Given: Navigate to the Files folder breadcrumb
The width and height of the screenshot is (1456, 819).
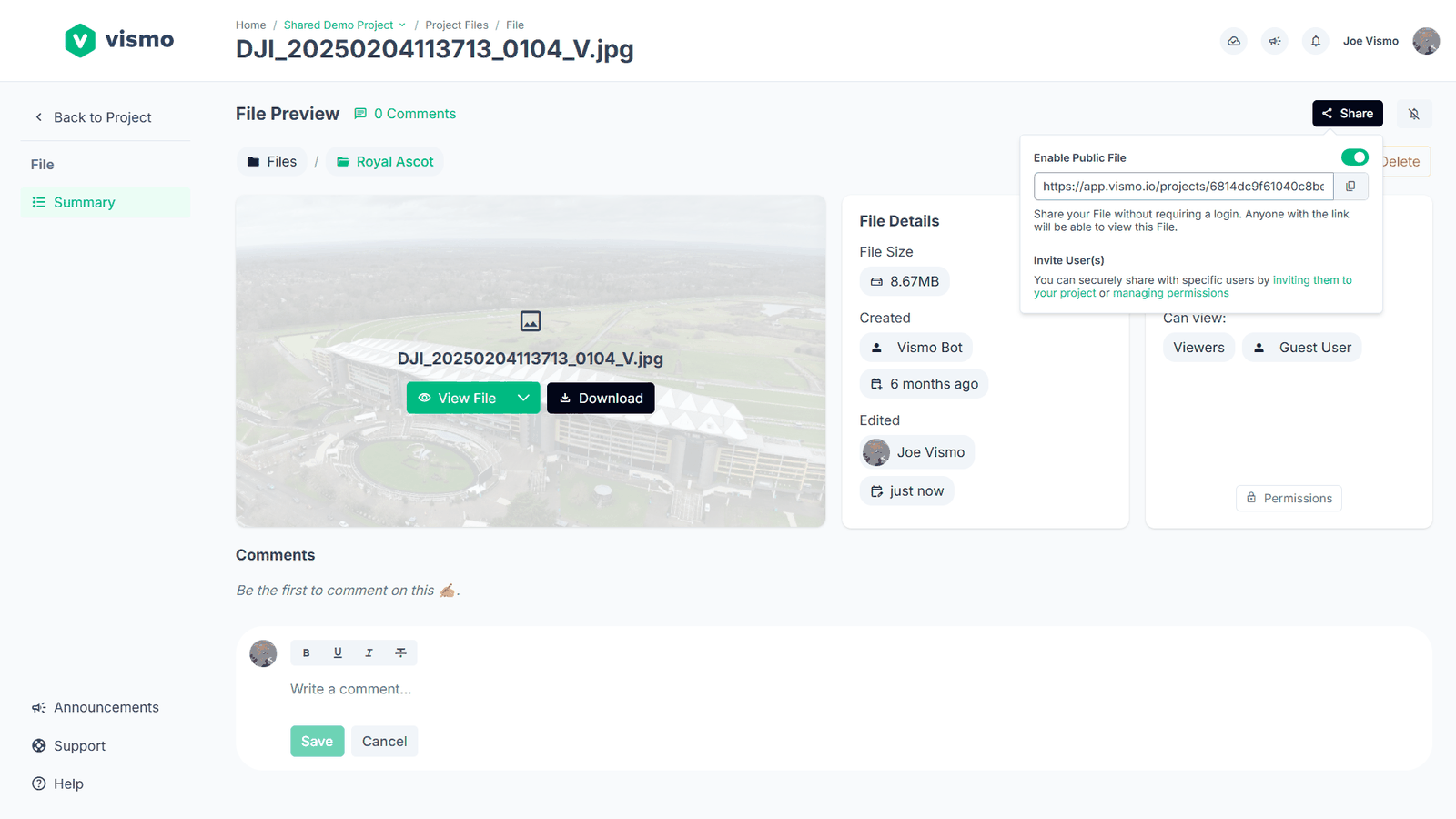Looking at the screenshot, I should coord(272,161).
